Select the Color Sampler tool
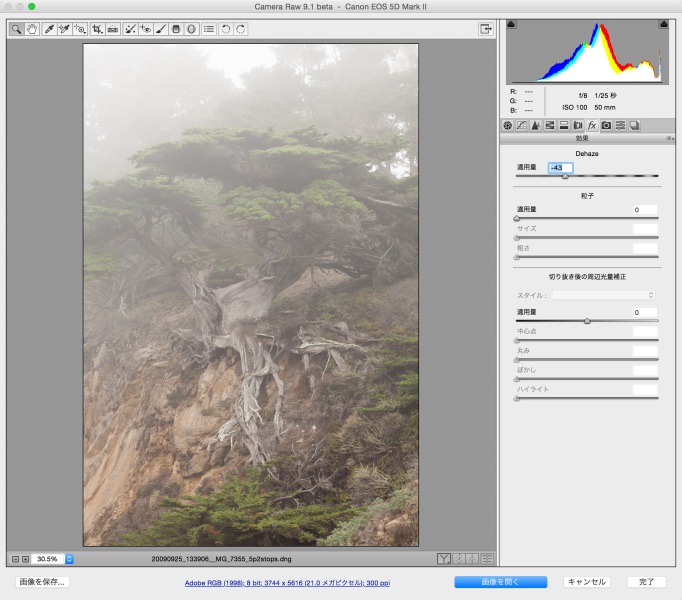 (x=64, y=29)
